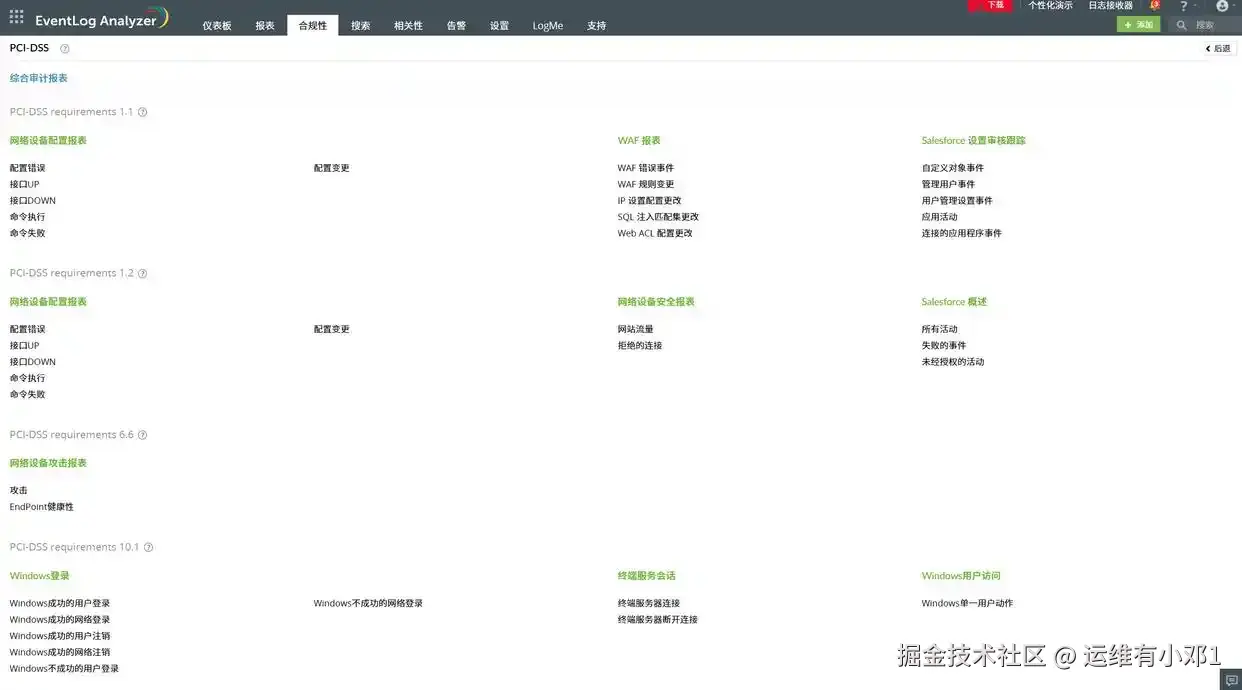
Task: Open the 支持 tab
Action: pos(597,26)
